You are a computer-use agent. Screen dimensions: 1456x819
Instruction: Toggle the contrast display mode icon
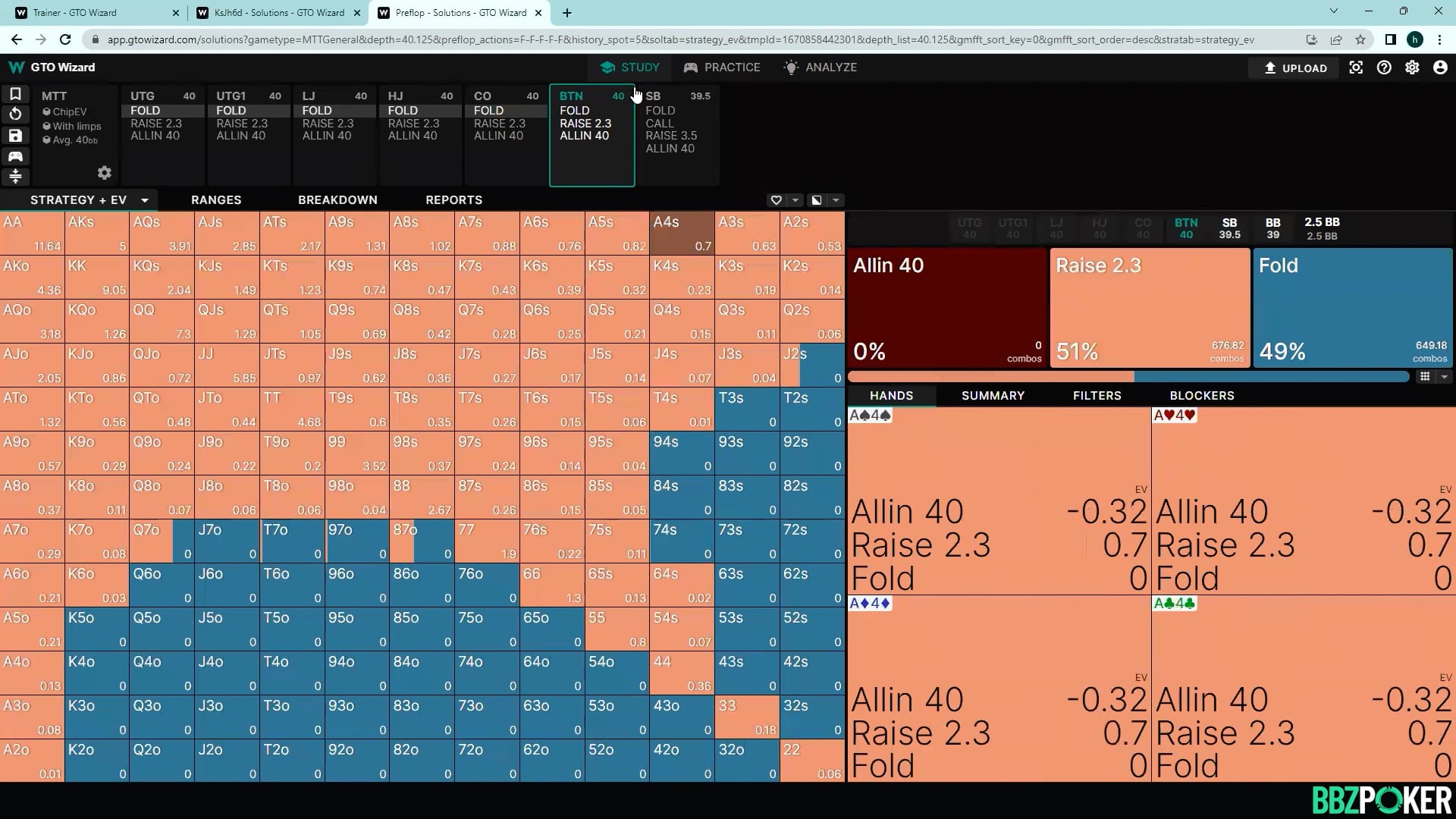[817, 200]
